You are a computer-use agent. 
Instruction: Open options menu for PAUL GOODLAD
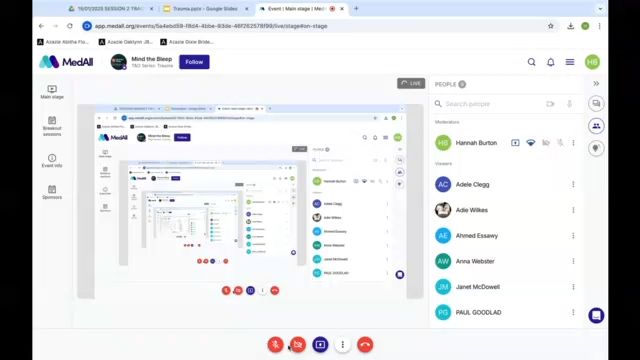[573, 312]
